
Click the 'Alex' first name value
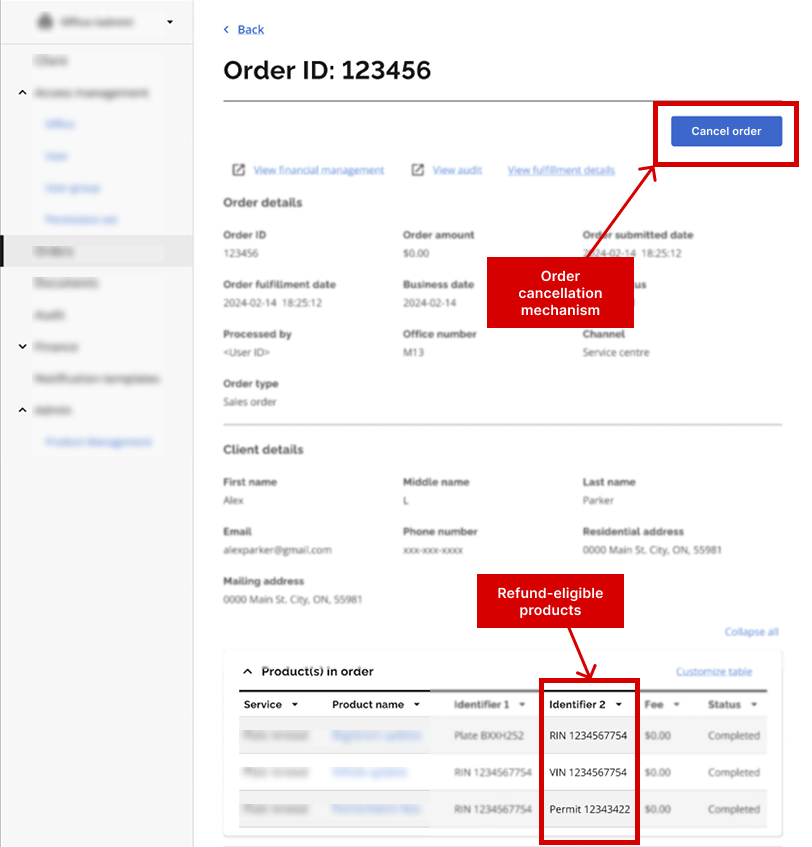(233, 500)
